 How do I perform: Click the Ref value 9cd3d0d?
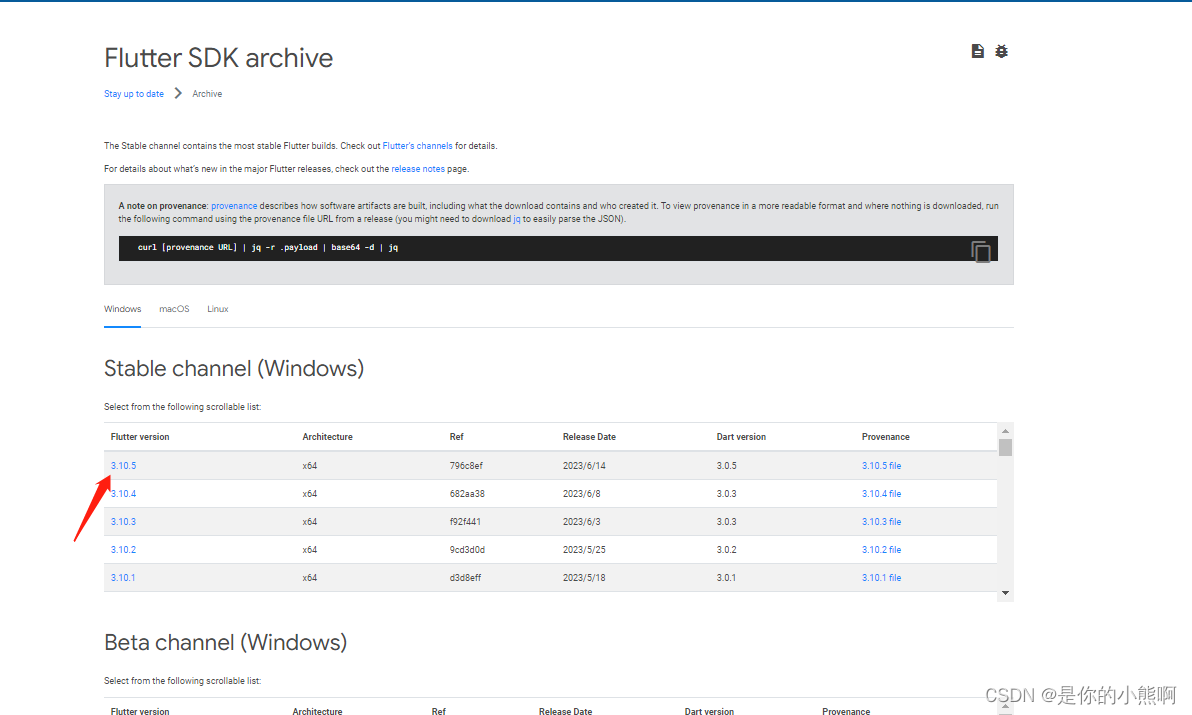pos(467,550)
